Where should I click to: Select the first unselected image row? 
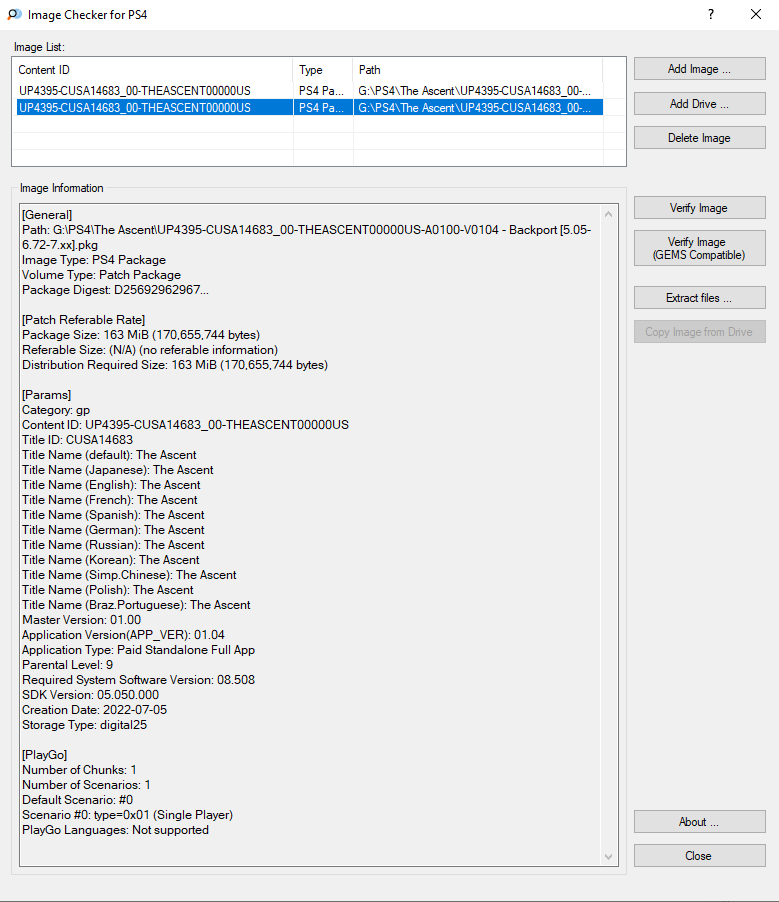click(310, 91)
